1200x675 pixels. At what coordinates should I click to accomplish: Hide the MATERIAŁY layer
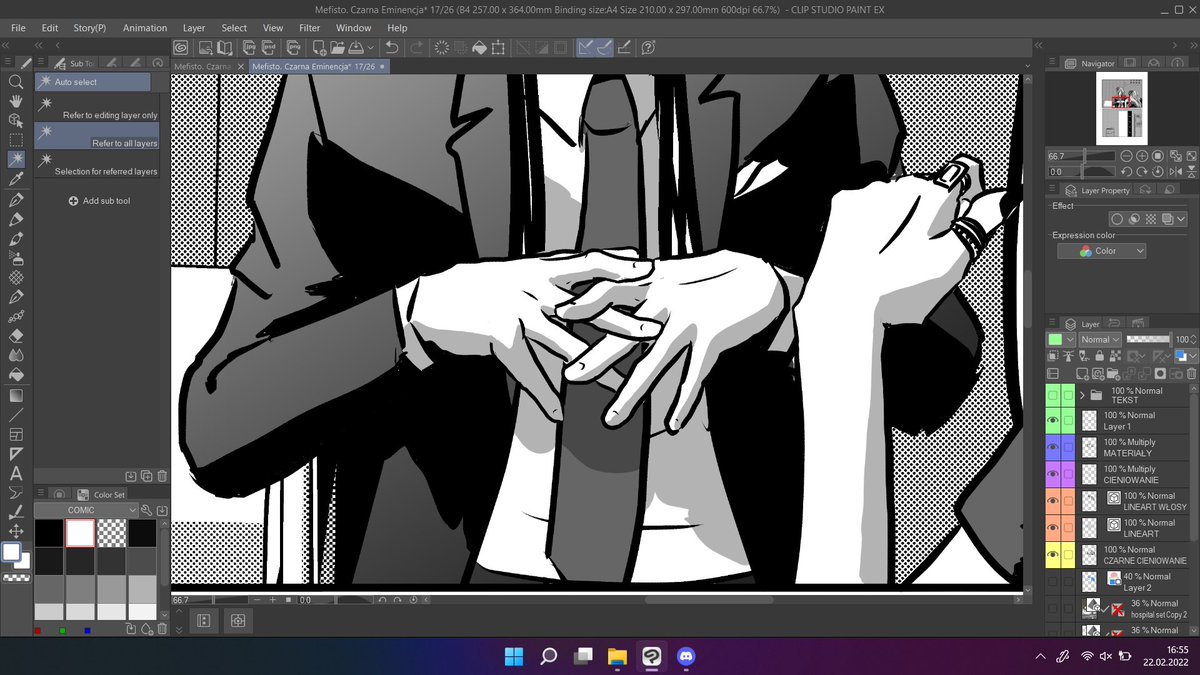pyautogui.click(x=1052, y=447)
